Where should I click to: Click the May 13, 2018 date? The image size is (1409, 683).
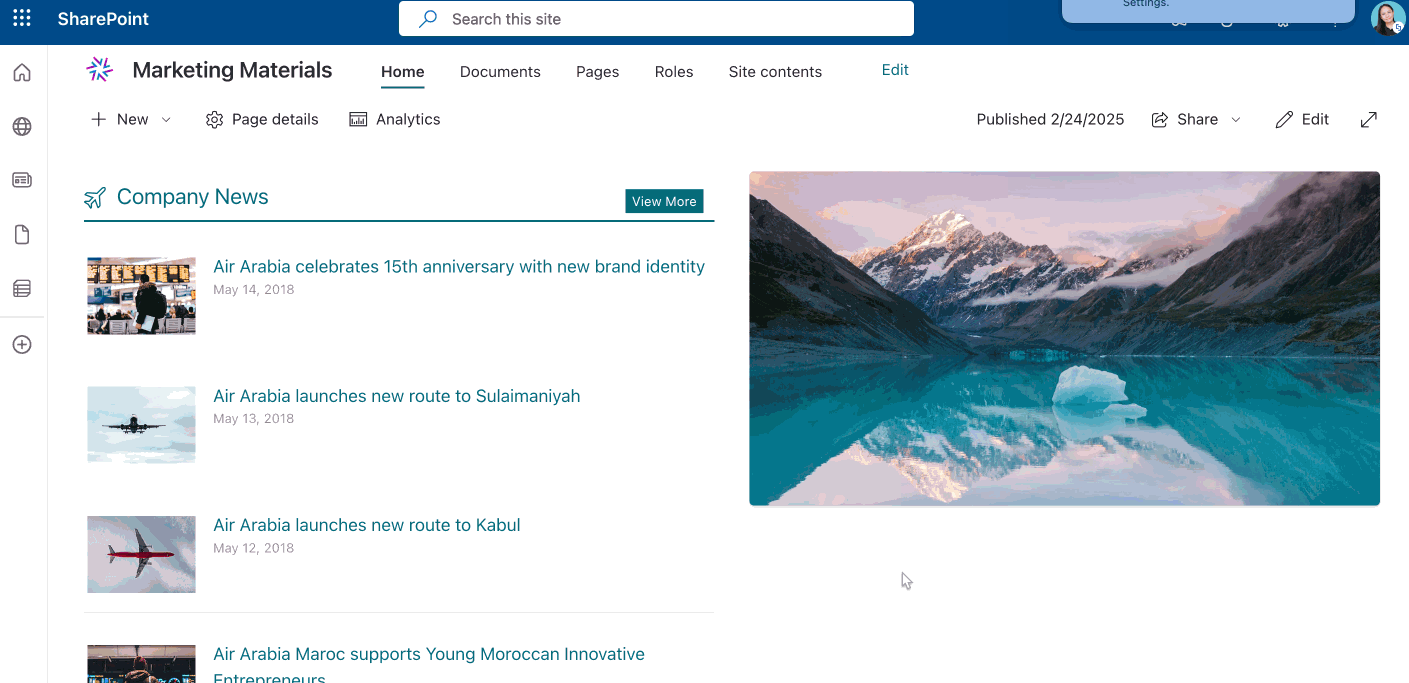click(x=253, y=419)
